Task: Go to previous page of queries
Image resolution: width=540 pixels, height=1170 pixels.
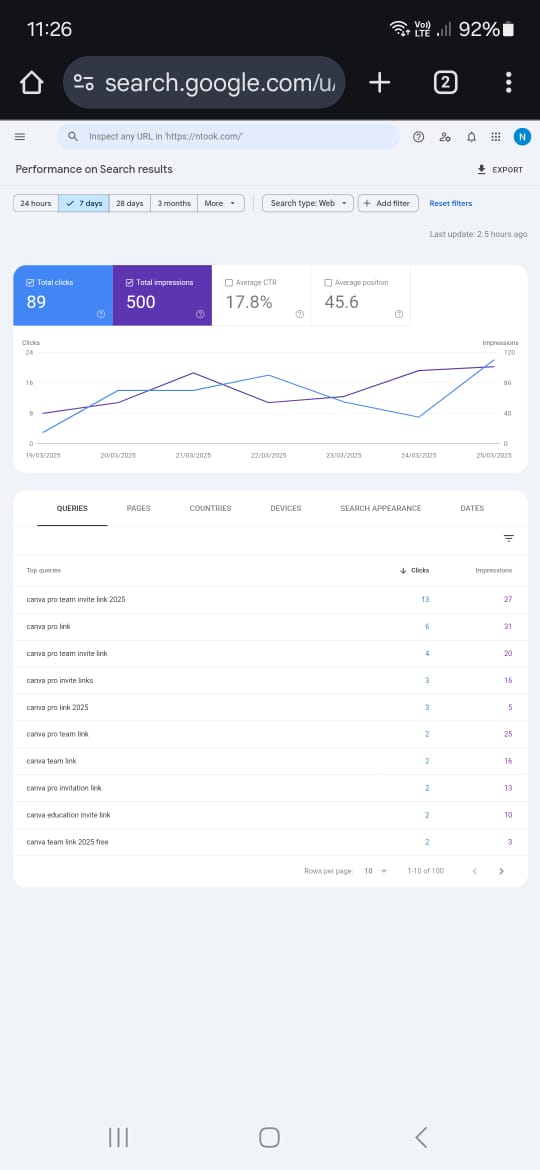Action: [474, 871]
